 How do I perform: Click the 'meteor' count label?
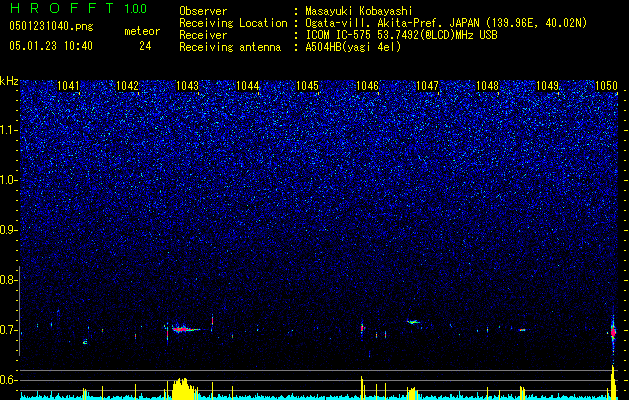coord(142,31)
